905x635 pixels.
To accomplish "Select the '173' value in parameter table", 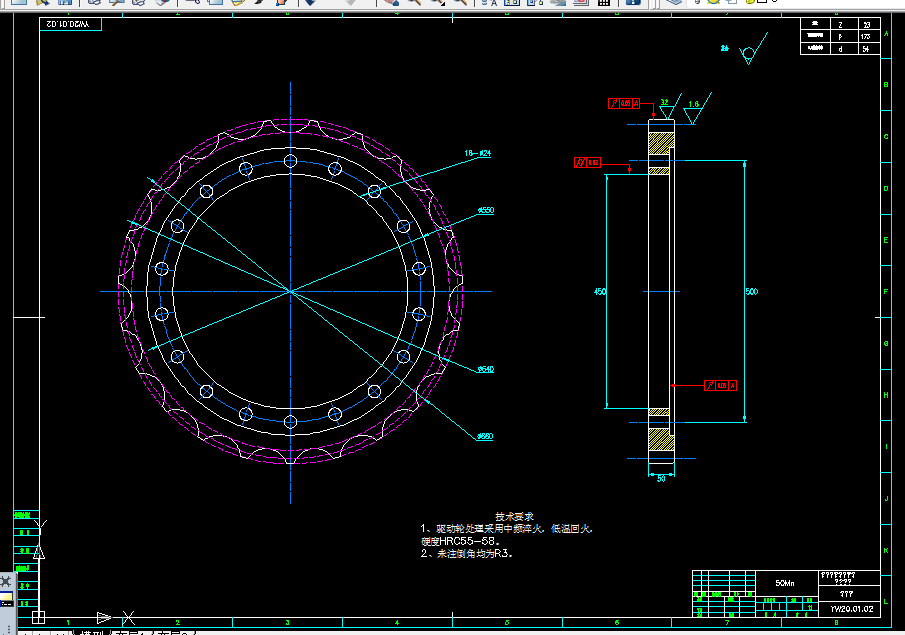I will pyautogui.click(x=865, y=37).
